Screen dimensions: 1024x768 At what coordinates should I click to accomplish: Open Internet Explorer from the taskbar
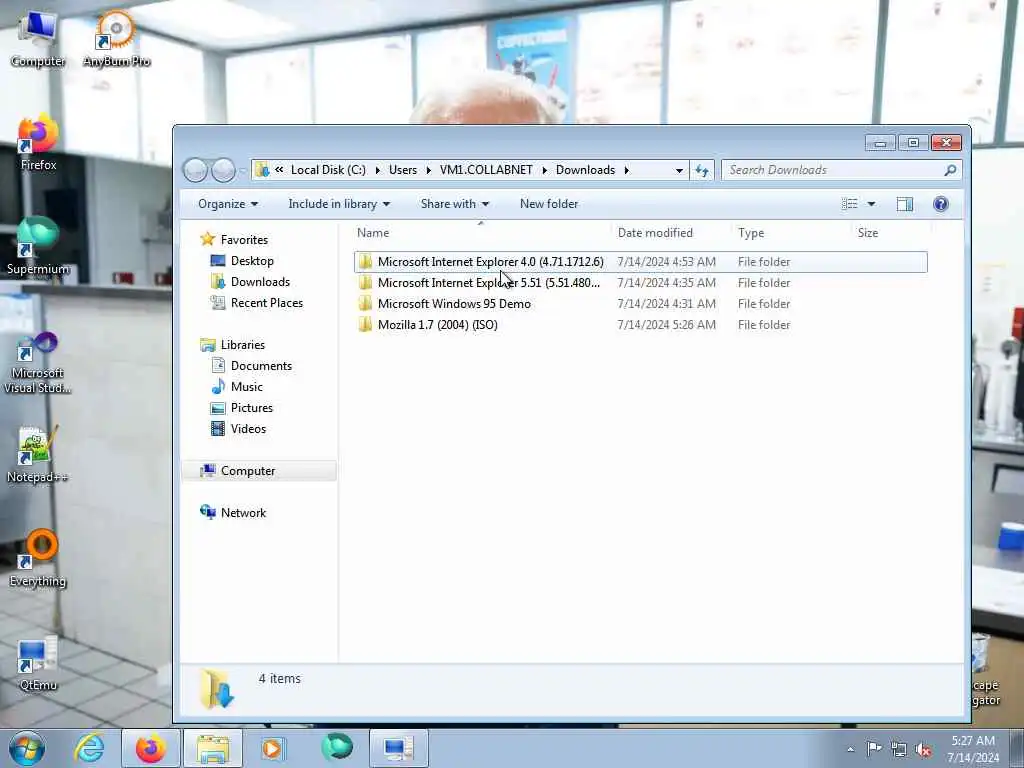coord(89,748)
